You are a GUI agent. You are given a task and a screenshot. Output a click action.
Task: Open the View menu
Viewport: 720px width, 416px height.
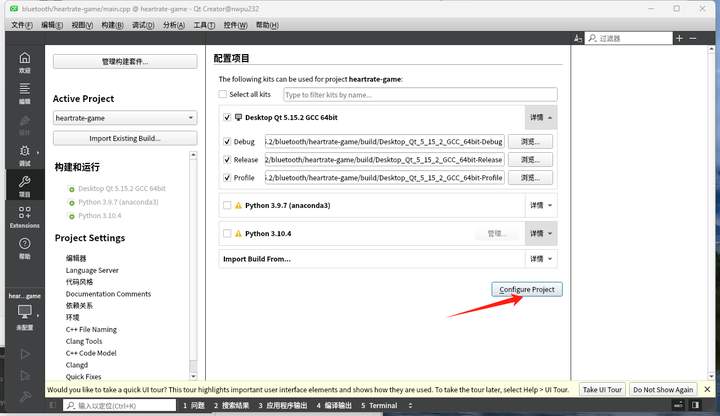[82, 25]
